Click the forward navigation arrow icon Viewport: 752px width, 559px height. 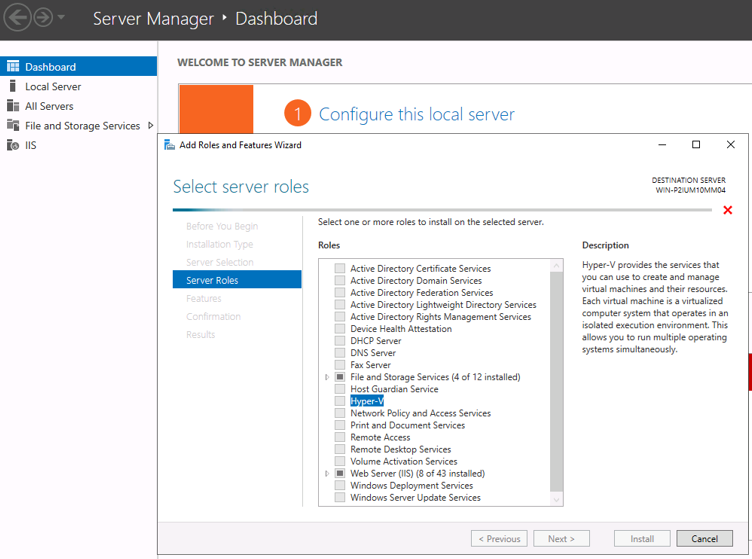pos(44,18)
